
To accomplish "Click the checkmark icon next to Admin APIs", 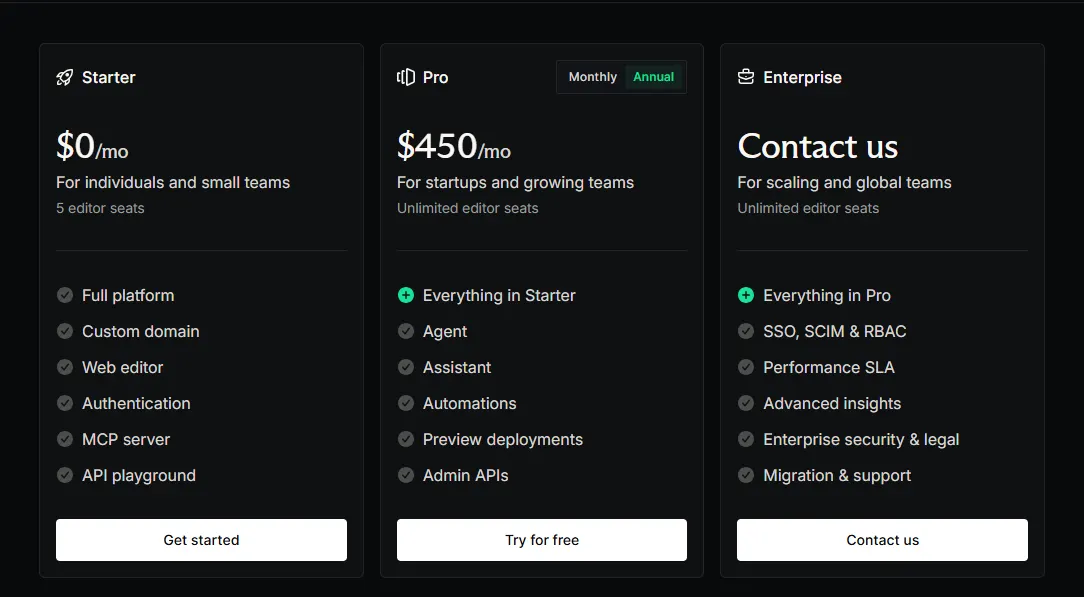I will (x=406, y=475).
